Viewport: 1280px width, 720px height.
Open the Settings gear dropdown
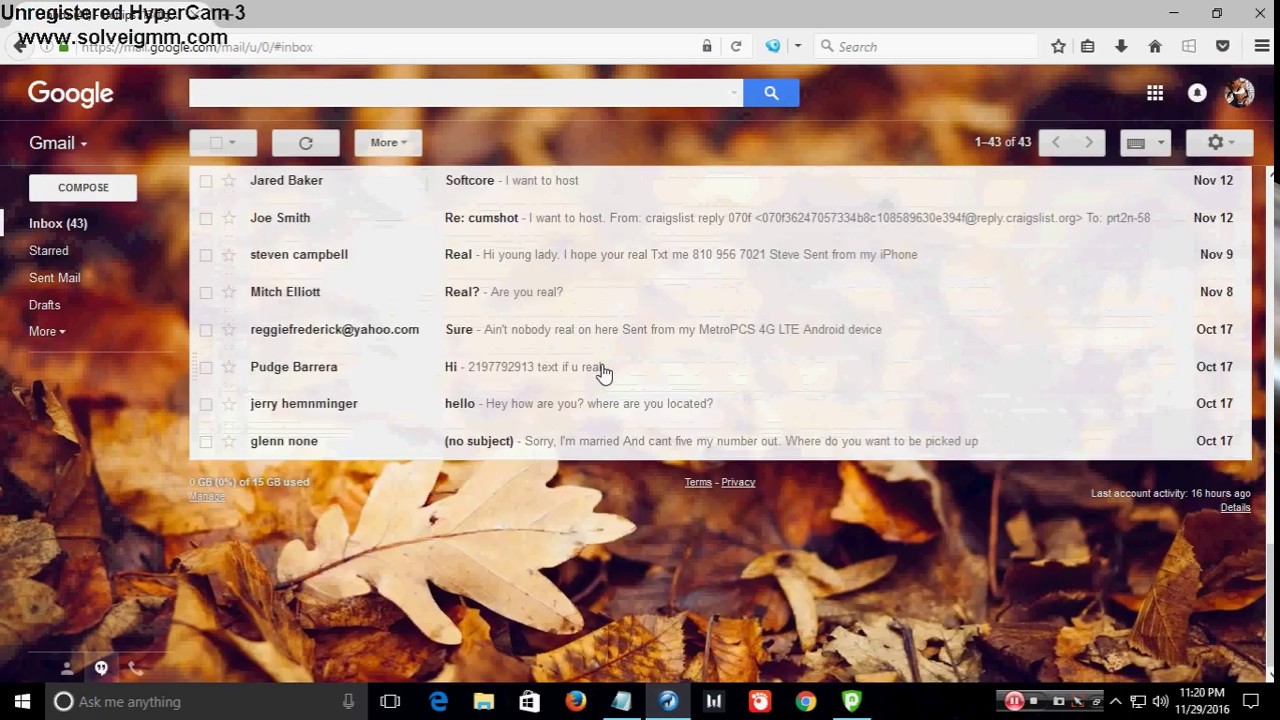pos(1220,143)
